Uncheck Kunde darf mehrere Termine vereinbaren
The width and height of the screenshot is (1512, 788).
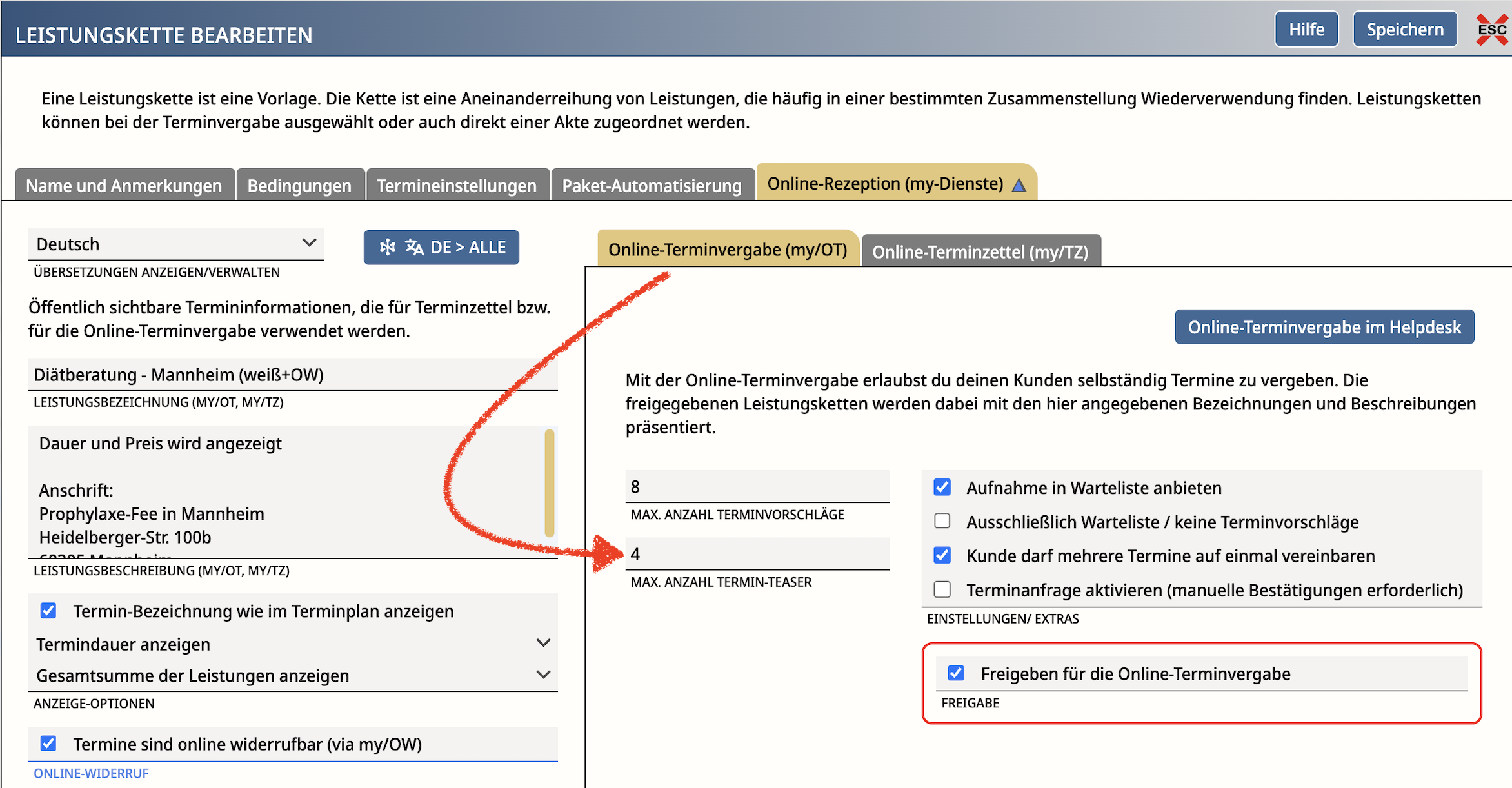pyautogui.click(x=942, y=555)
